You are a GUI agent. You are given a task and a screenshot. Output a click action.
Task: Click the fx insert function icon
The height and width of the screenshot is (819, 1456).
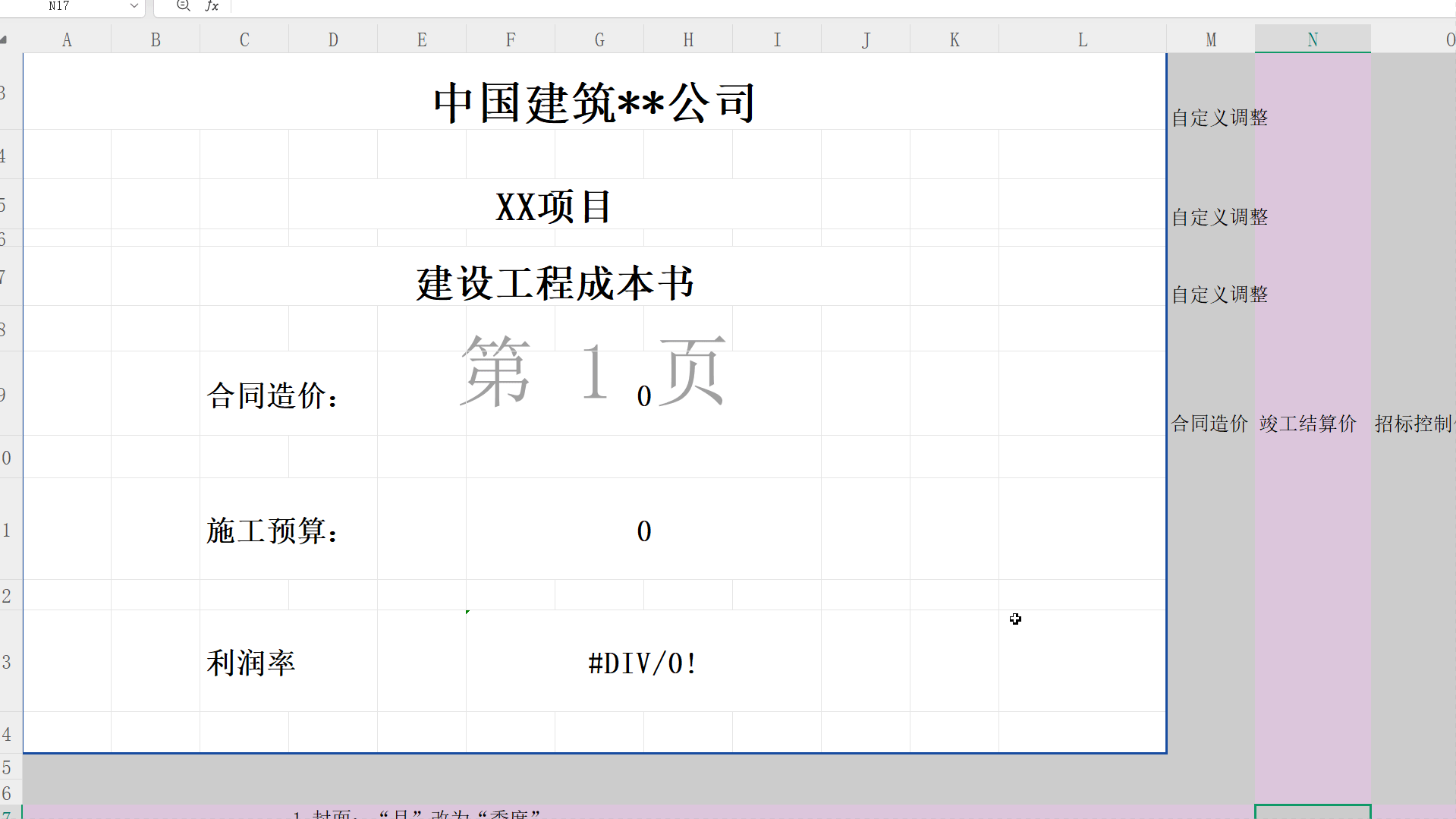(x=212, y=6)
